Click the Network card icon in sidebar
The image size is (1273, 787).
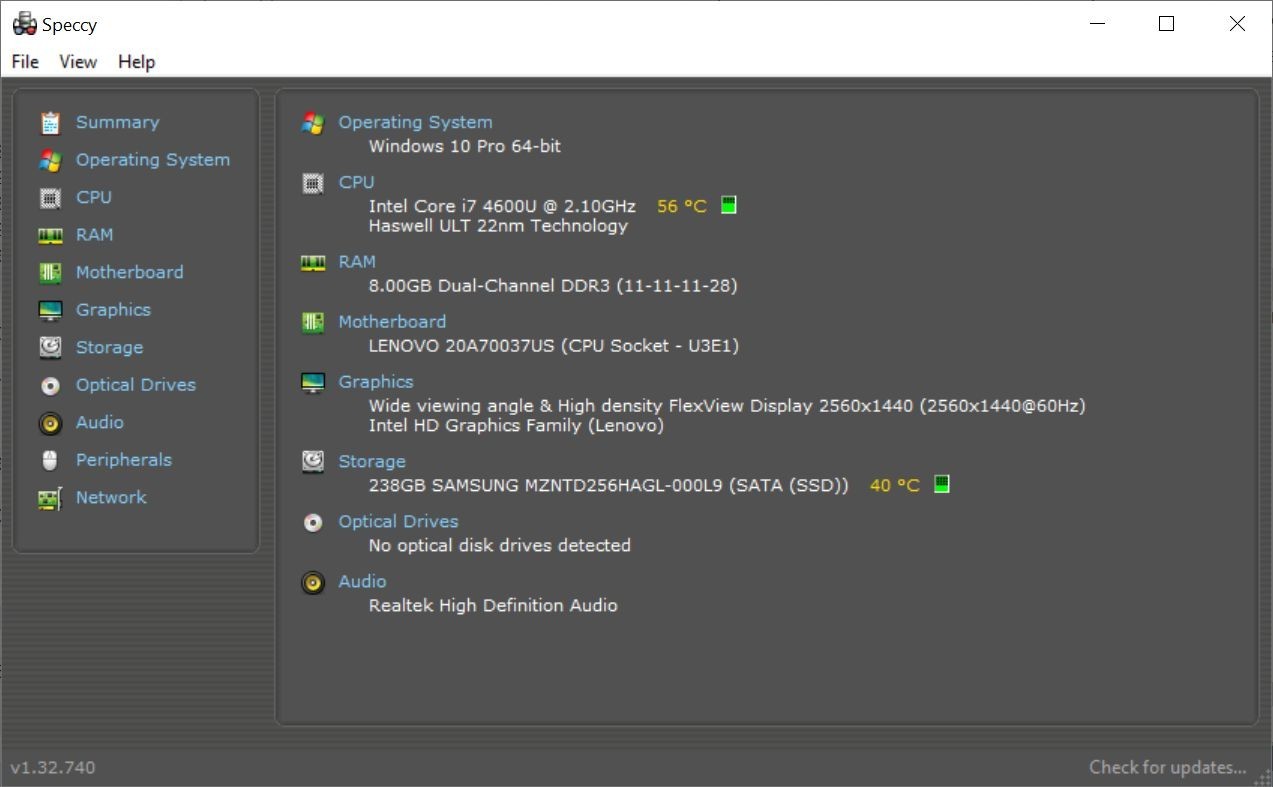tap(50, 498)
